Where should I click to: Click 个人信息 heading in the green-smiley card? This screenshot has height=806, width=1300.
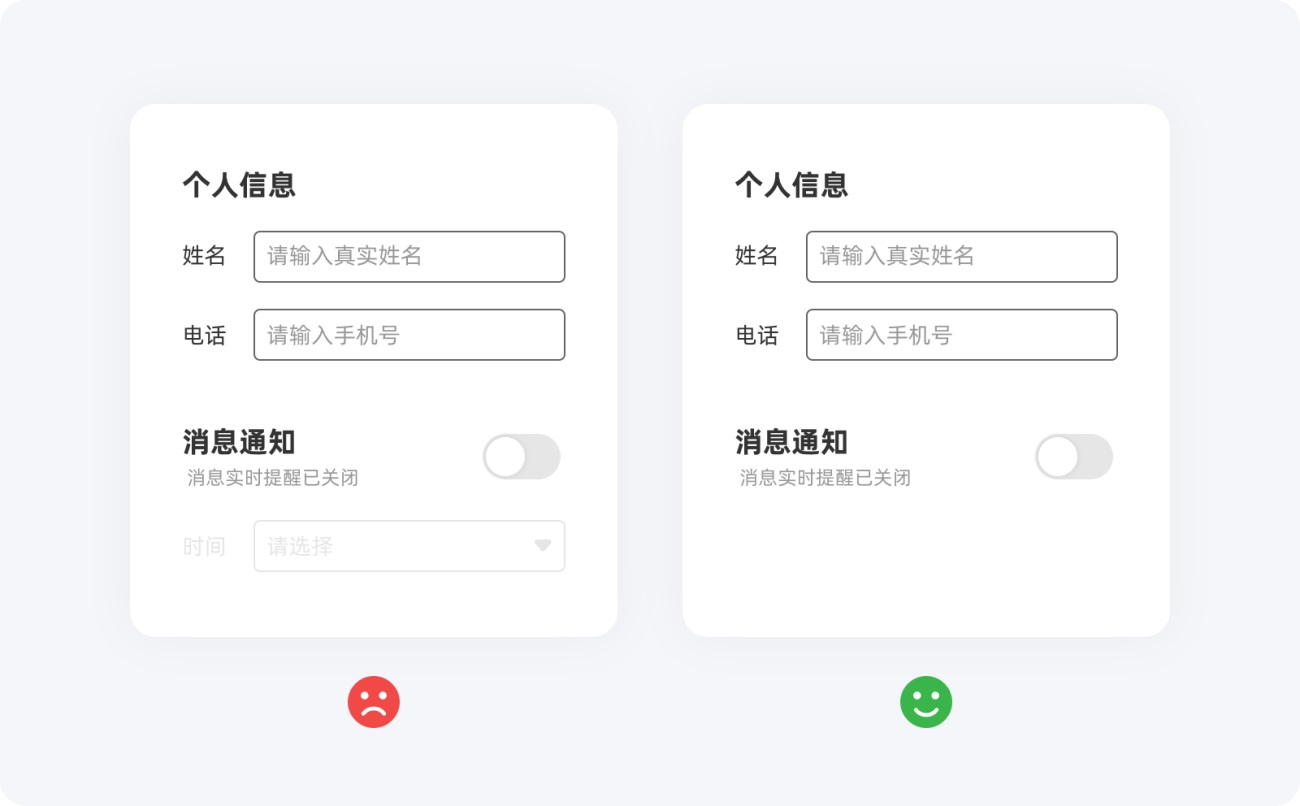pyautogui.click(x=792, y=185)
